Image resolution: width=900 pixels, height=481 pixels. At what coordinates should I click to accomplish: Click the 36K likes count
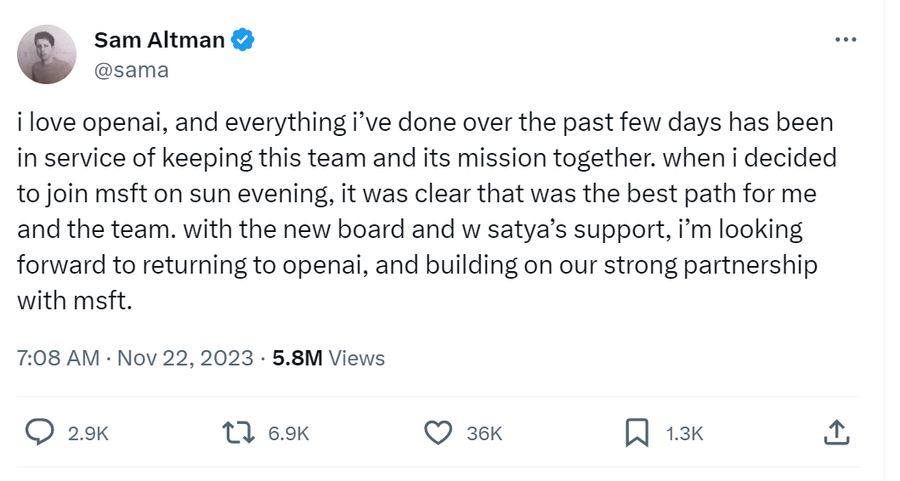pos(484,433)
